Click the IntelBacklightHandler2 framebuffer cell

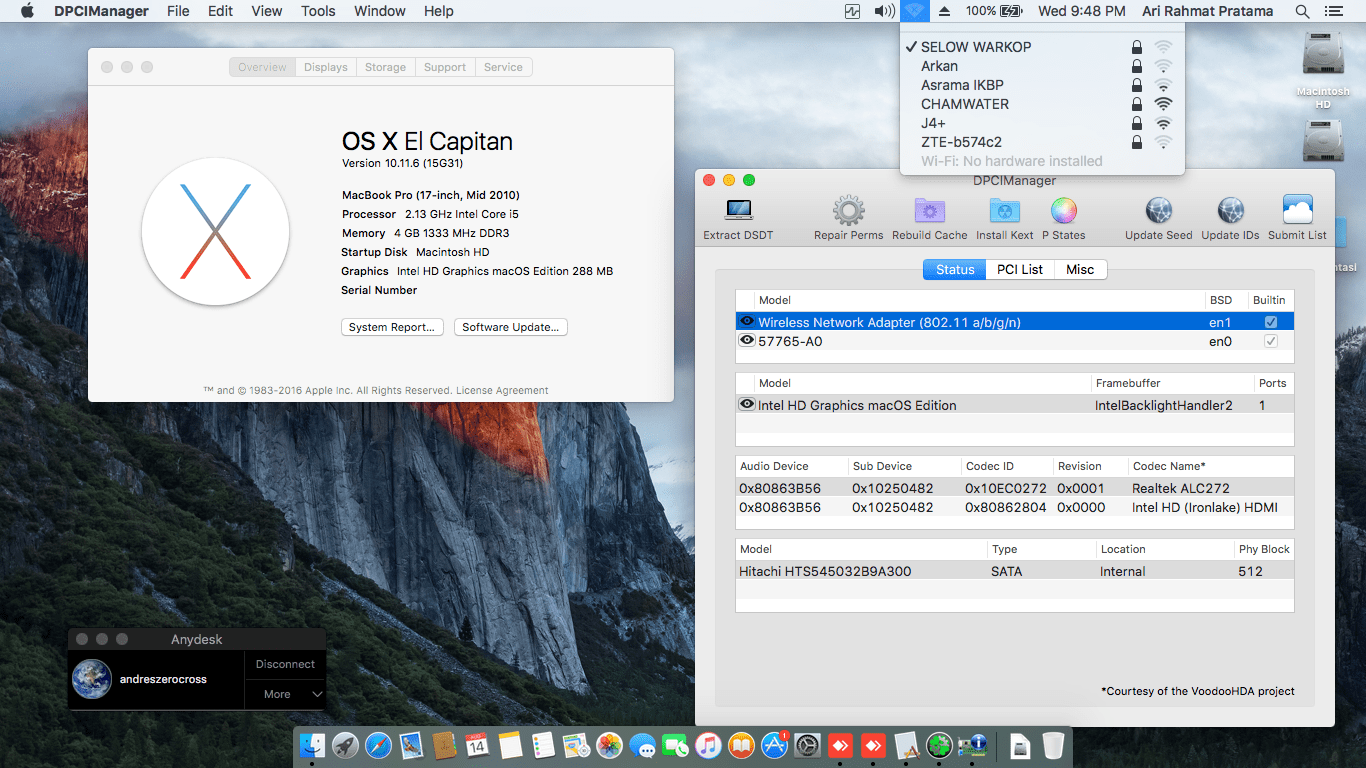click(x=1164, y=405)
